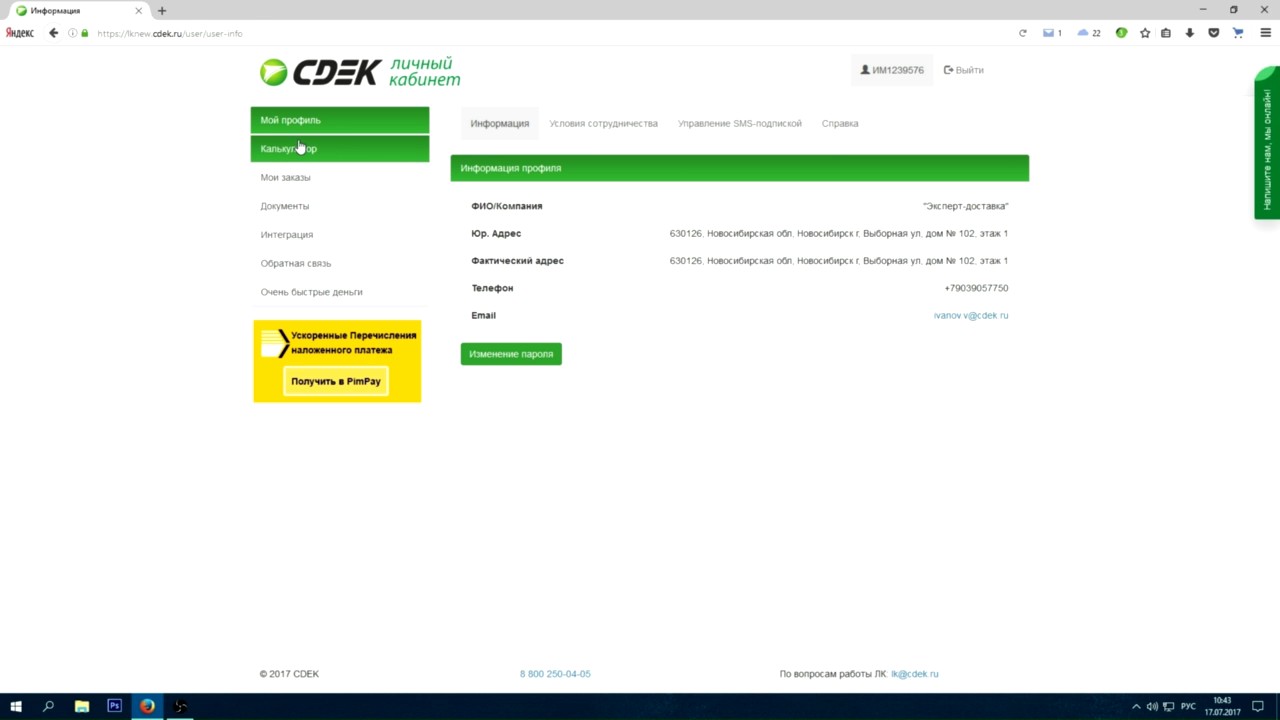Show hidden system tray icons
Viewport: 1280px width, 720px height.
pyautogui.click(x=1136, y=706)
